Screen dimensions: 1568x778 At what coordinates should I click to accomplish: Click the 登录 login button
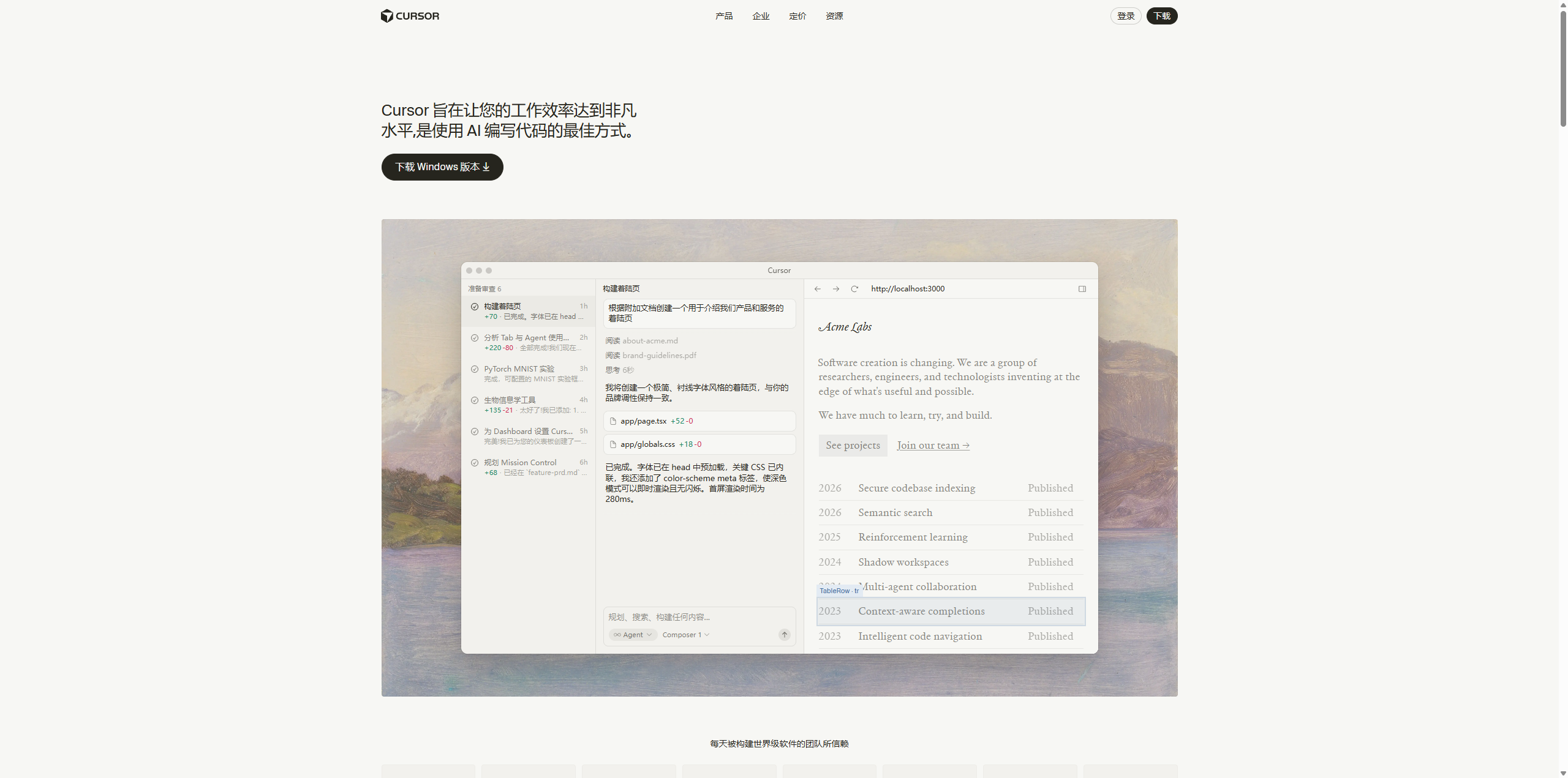[1126, 16]
